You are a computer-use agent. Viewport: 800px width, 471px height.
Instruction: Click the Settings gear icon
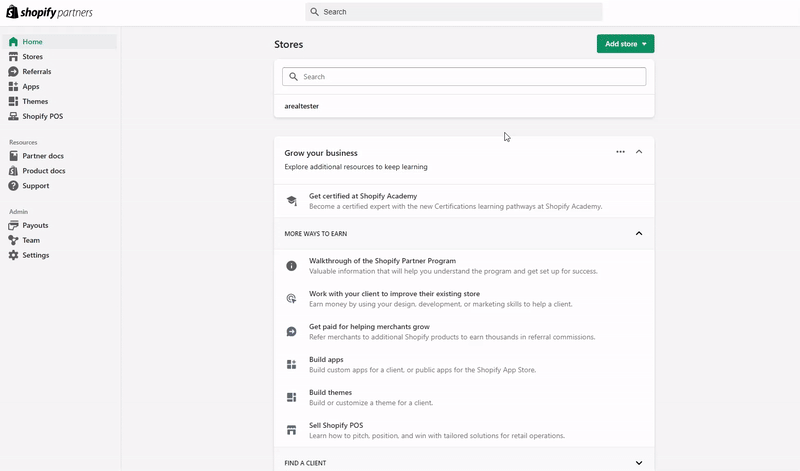[13, 255]
